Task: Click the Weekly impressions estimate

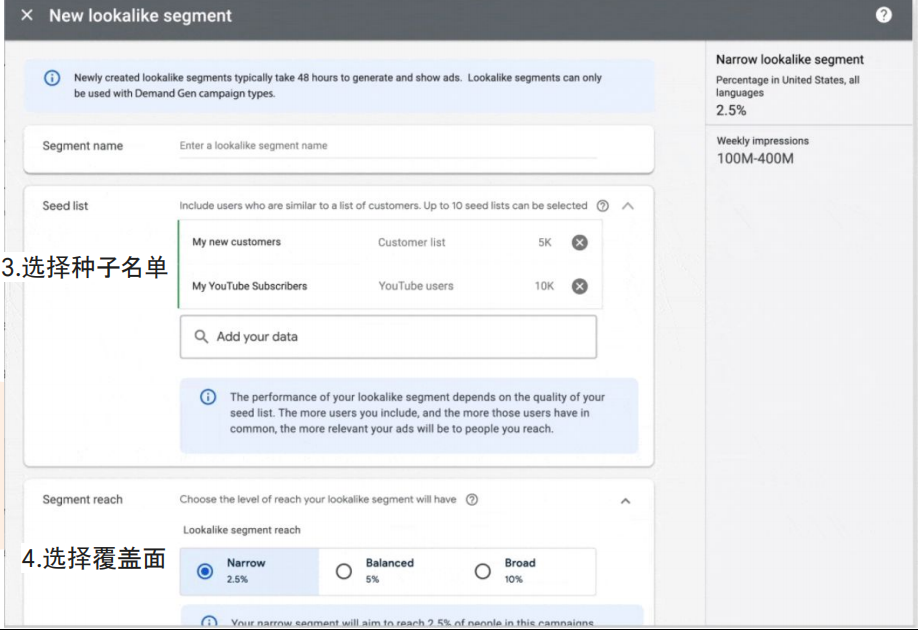Action: click(755, 158)
